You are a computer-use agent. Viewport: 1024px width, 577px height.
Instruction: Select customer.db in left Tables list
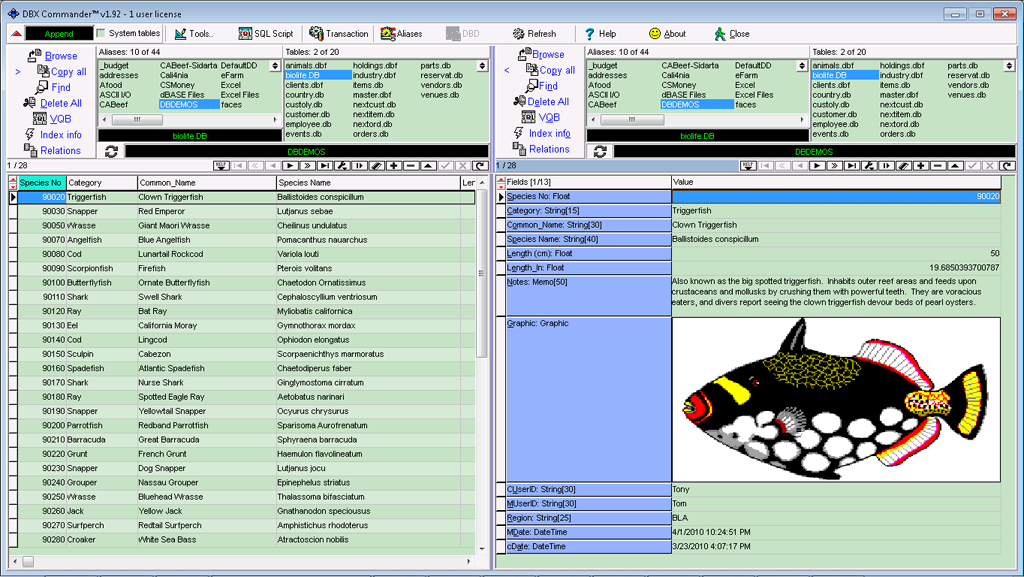point(302,114)
